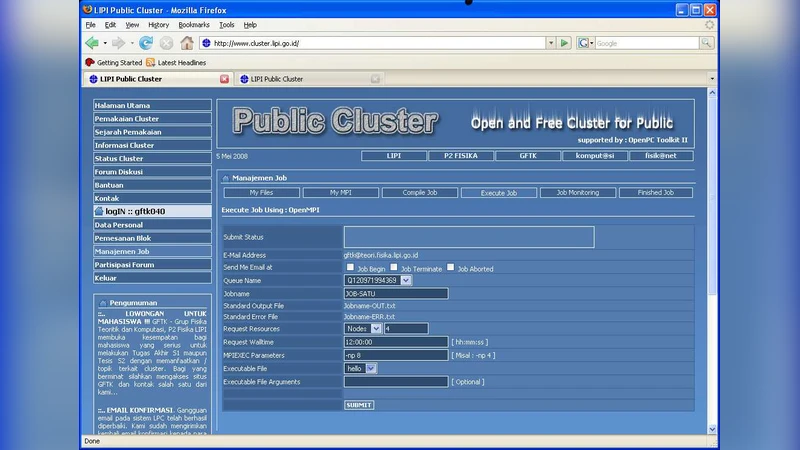Switch to the Job Monitoring tab
Viewport: 800px width, 450px height.
click(x=577, y=193)
